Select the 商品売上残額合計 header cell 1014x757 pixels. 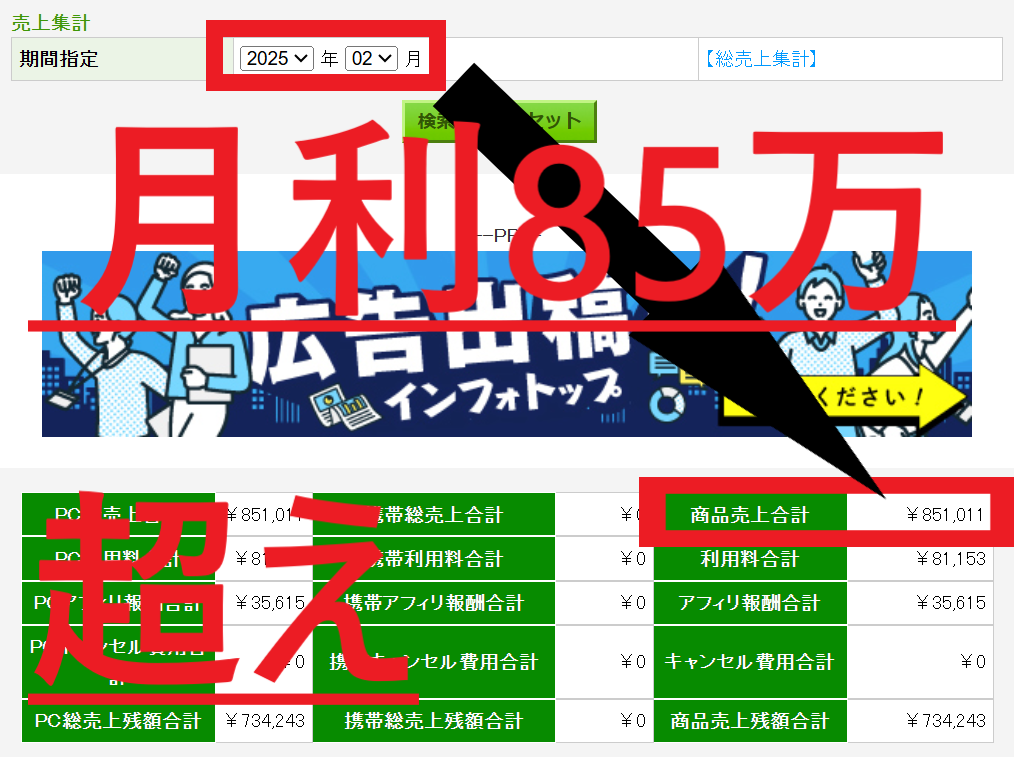(x=750, y=721)
